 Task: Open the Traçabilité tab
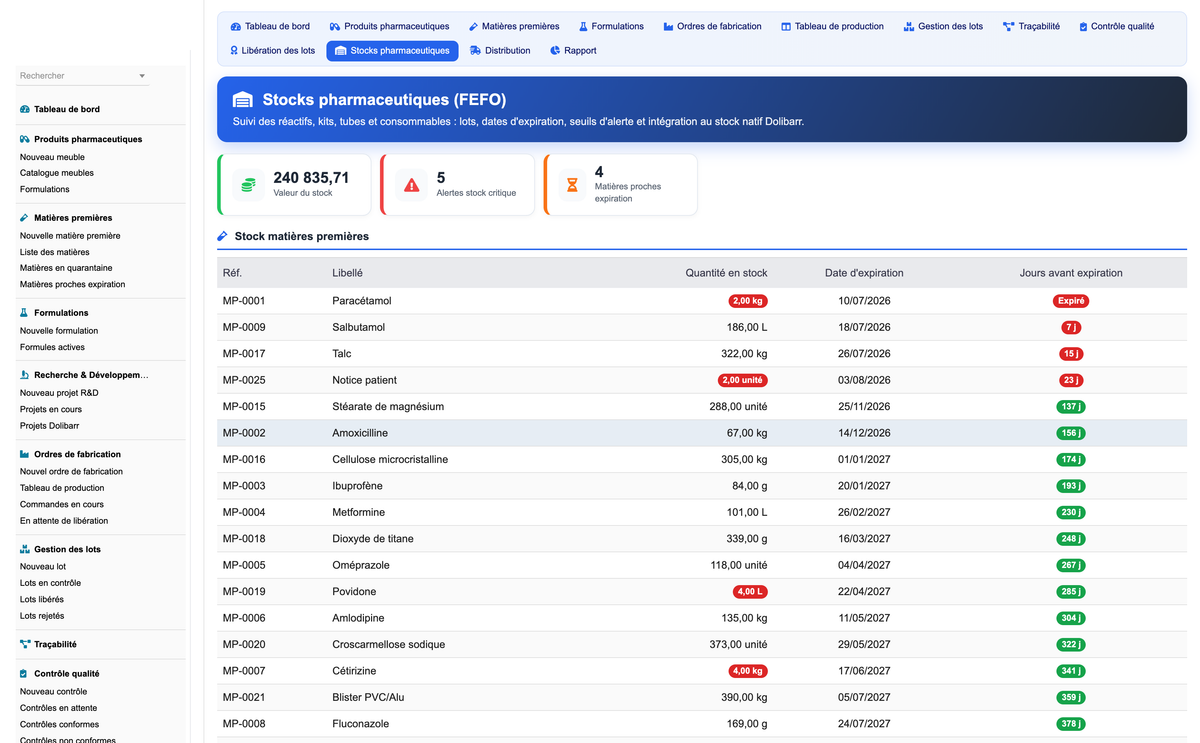1032,26
